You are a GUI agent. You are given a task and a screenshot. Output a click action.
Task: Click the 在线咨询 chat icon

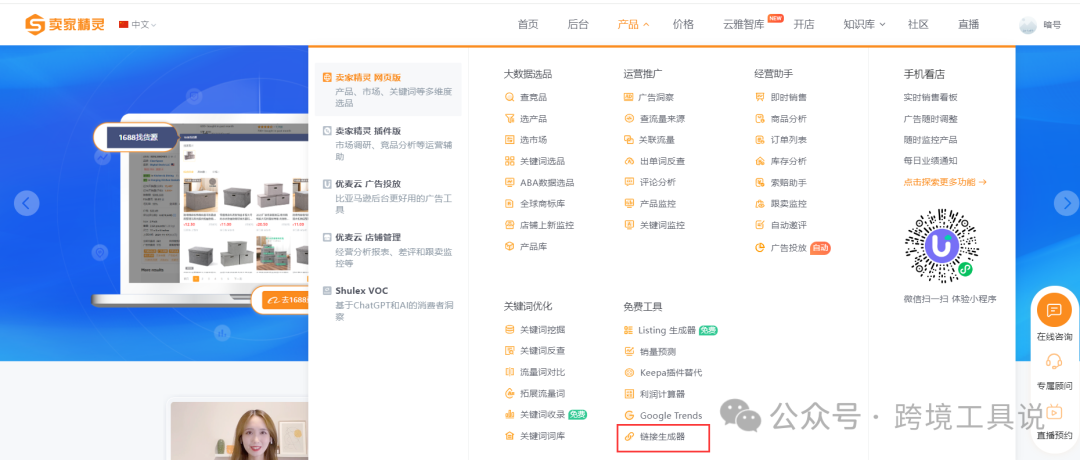1054,311
